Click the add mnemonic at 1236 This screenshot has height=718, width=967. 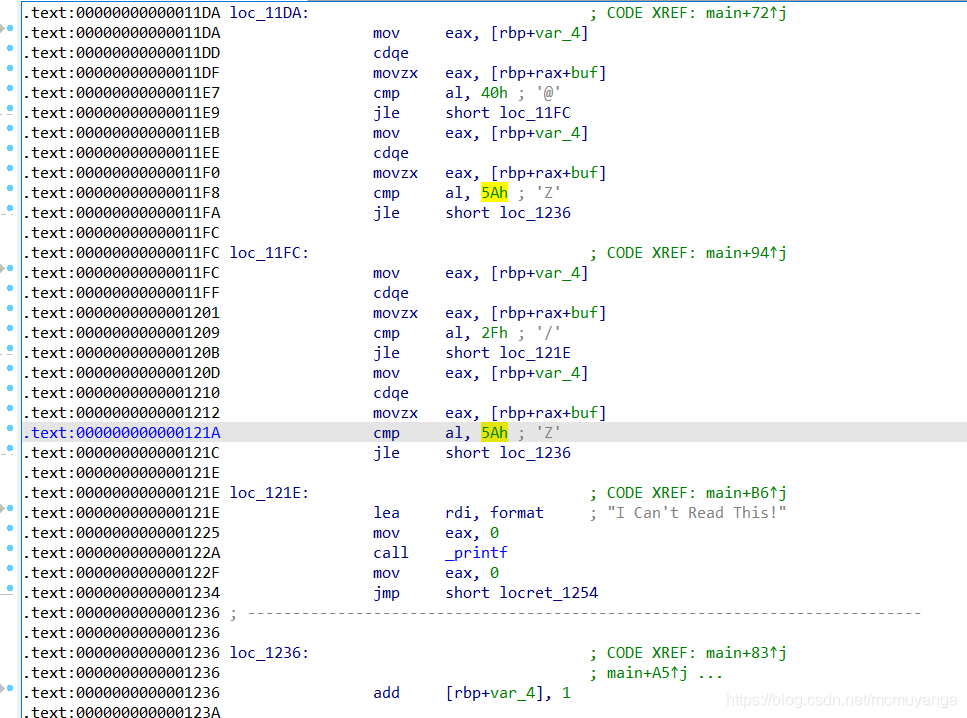(387, 693)
